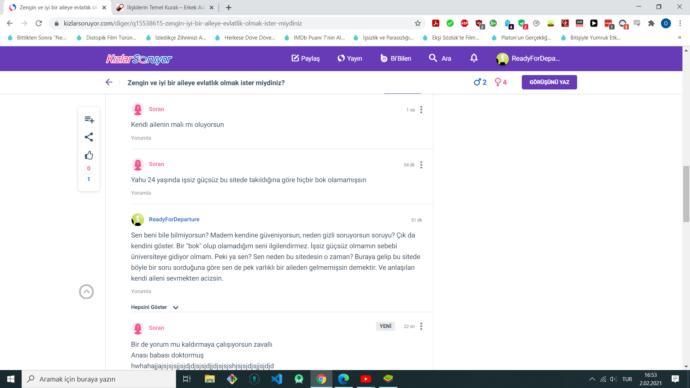Close the 'Zengin ve iyi bir aileye' tab
This screenshot has width=690, height=388.
point(104,7)
